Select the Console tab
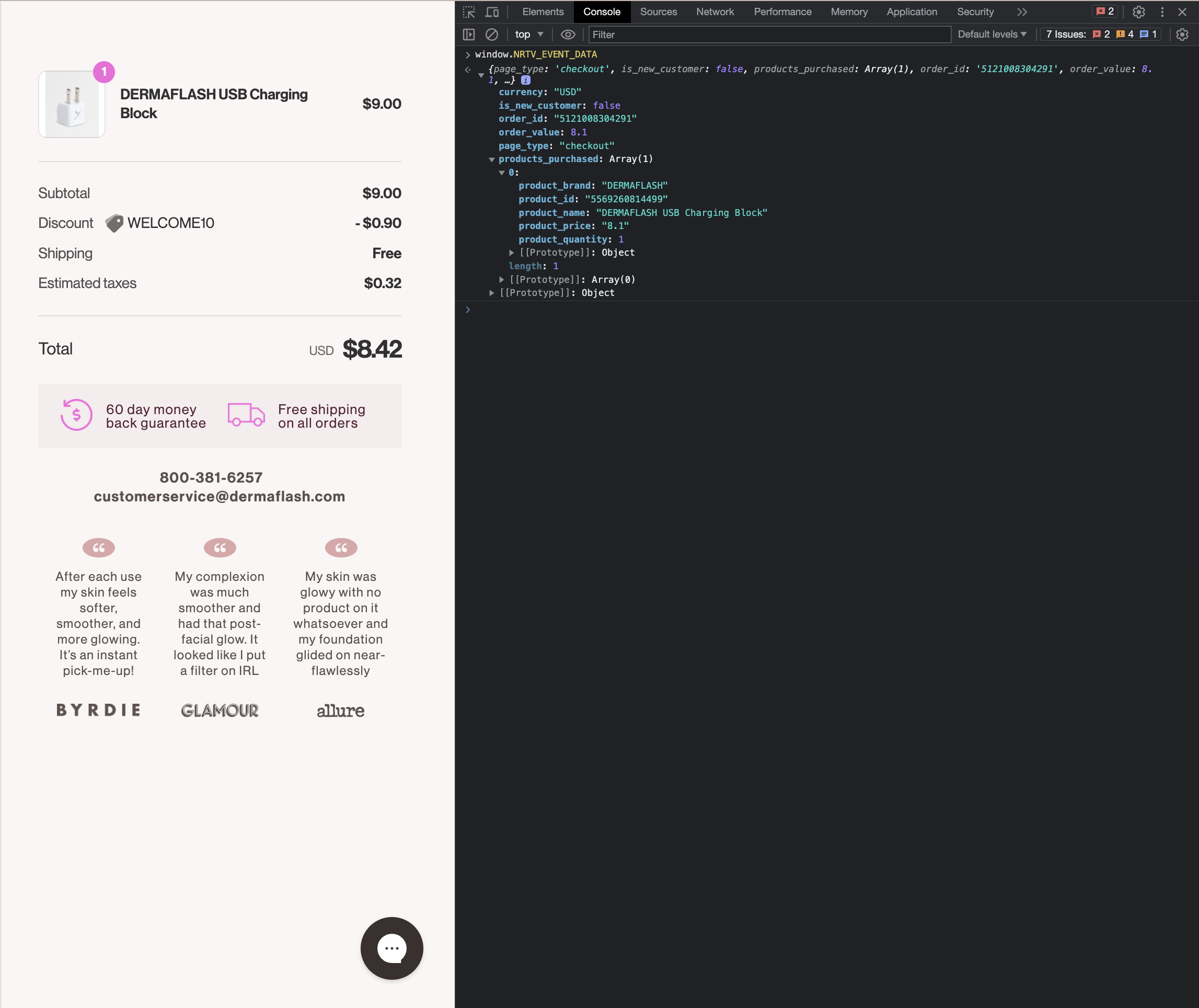The image size is (1199, 1008). pos(602,12)
